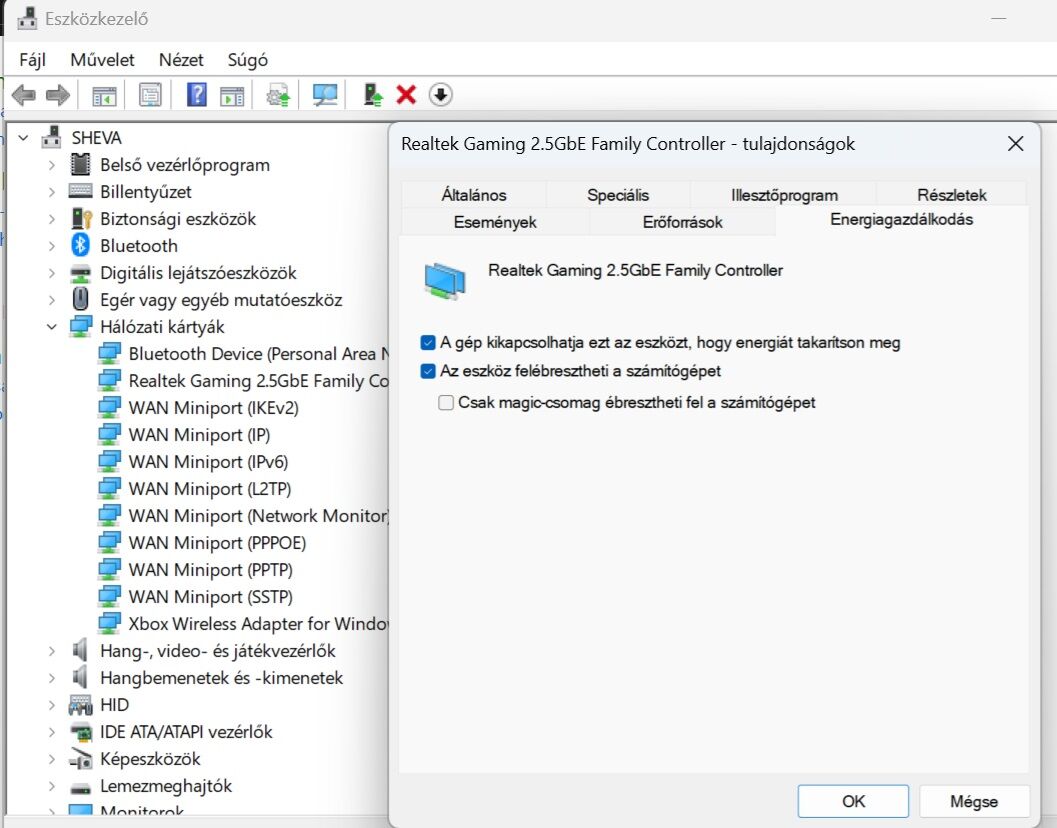Image resolution: width=1057 pixels, height=828 pixels.
Task: Open the Fájl menu
Action: point(32,60)
